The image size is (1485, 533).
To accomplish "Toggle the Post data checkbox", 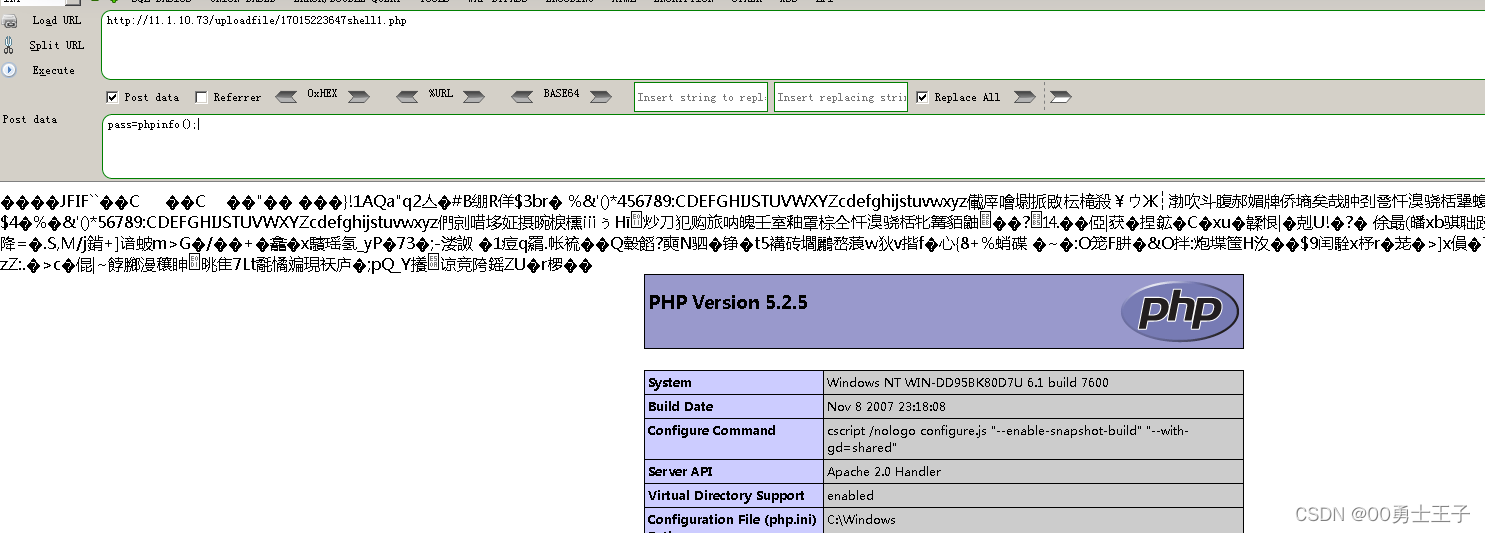I will click(113, 97).
